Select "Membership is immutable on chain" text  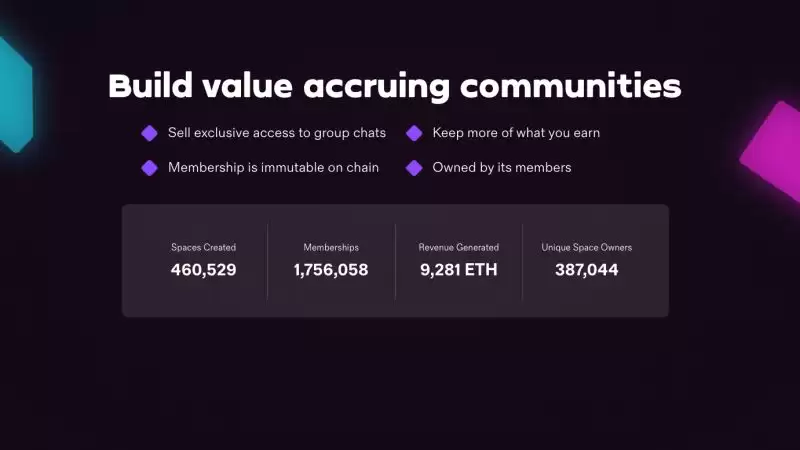273,168
